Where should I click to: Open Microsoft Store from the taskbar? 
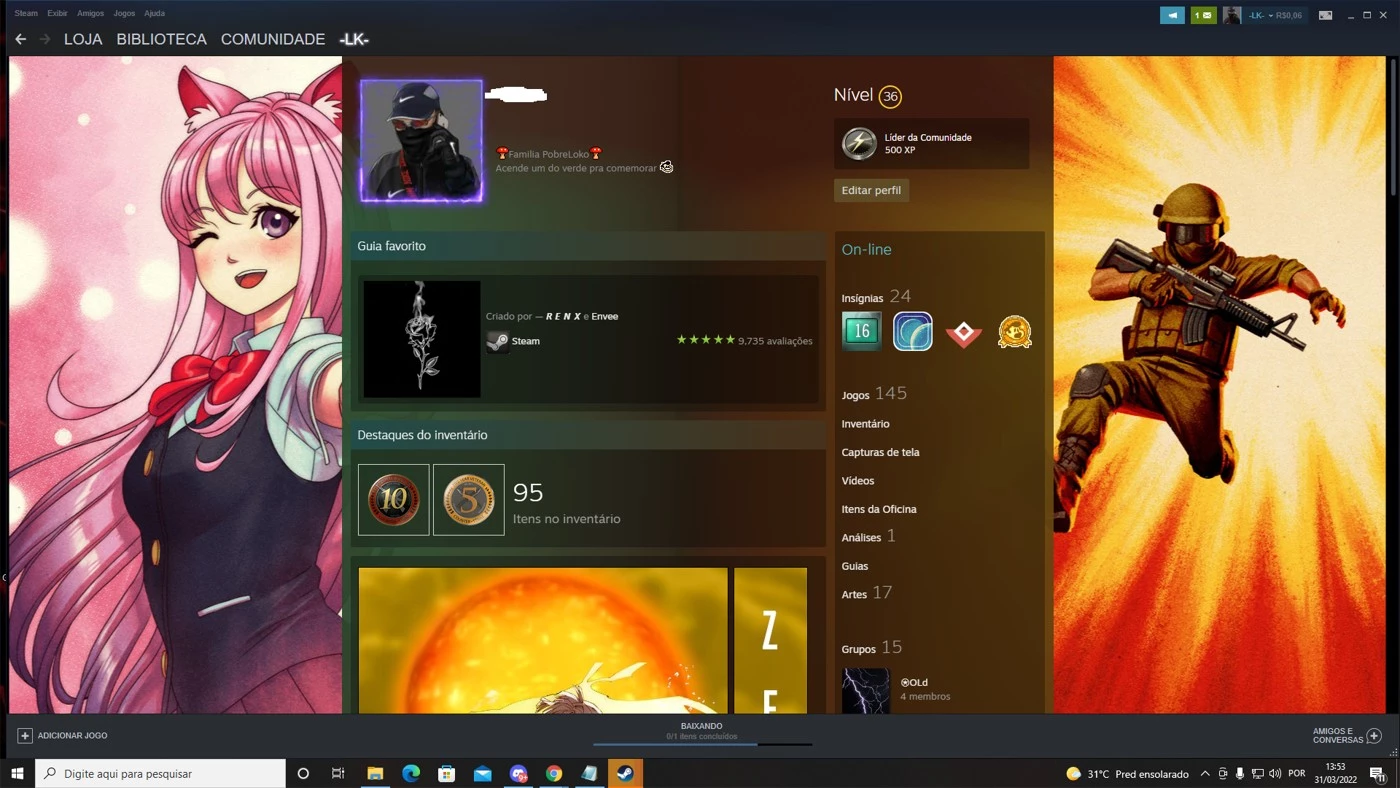click(447, 773)
